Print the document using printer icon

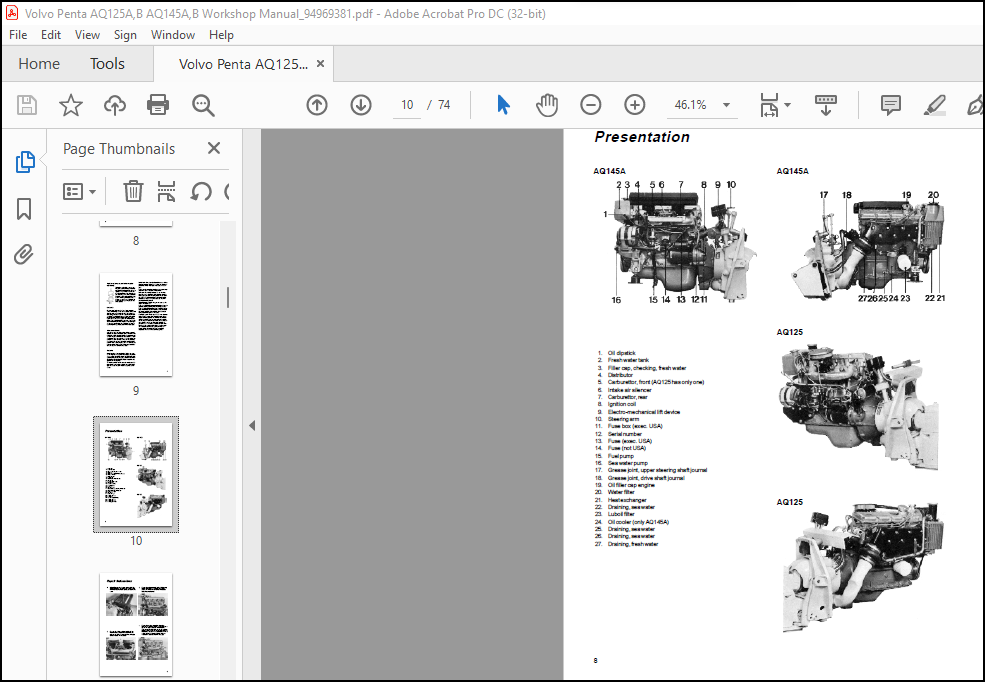click(158, 105)
